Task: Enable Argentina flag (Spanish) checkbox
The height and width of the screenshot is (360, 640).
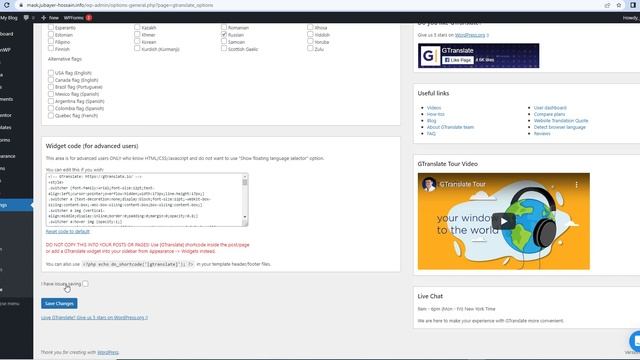Action: (x=51, y=101)
